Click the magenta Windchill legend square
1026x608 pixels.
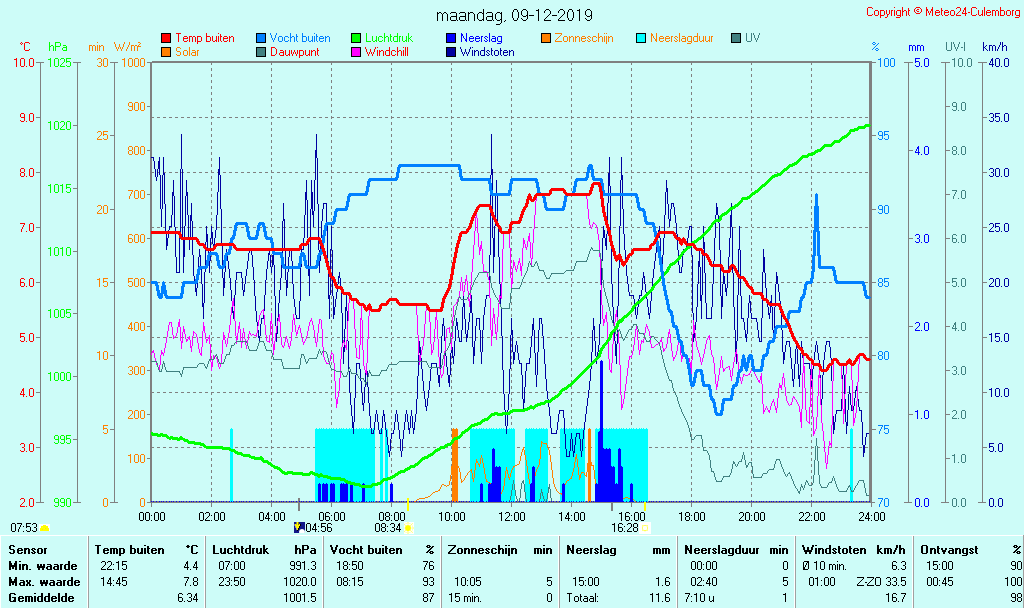click(357, 52)
